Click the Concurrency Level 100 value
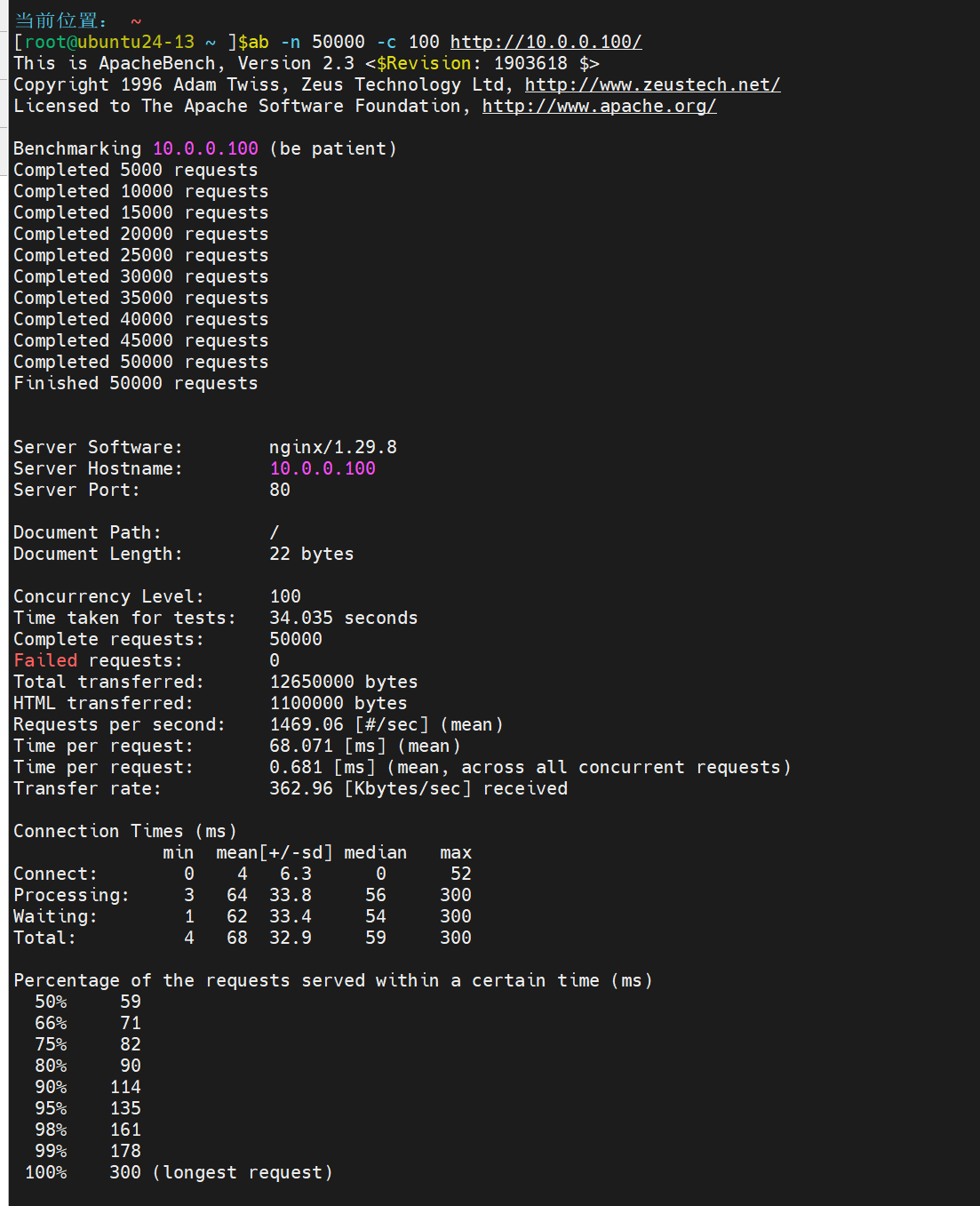980x1206 pixels. click(x=285, y=596)
